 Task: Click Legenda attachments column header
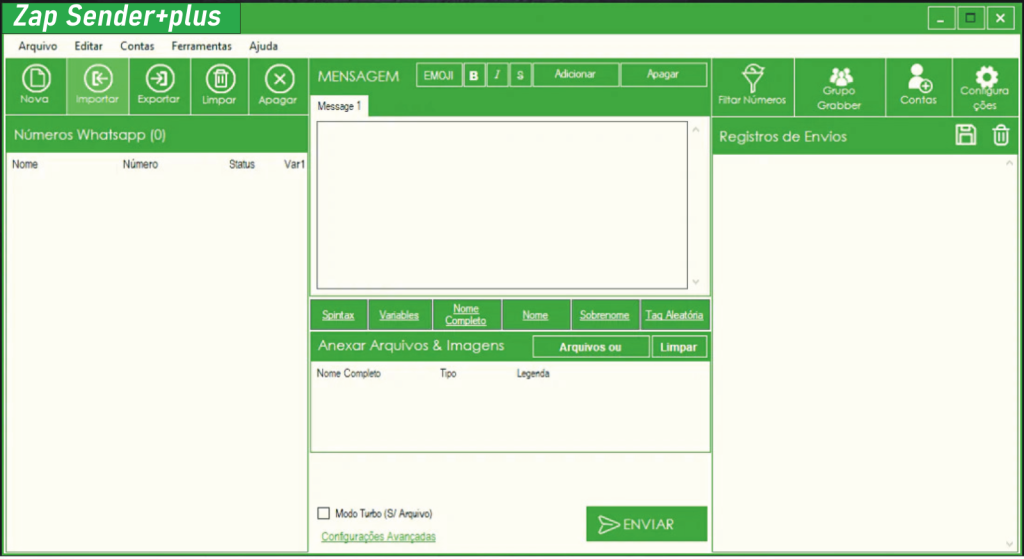coord(533,374)
